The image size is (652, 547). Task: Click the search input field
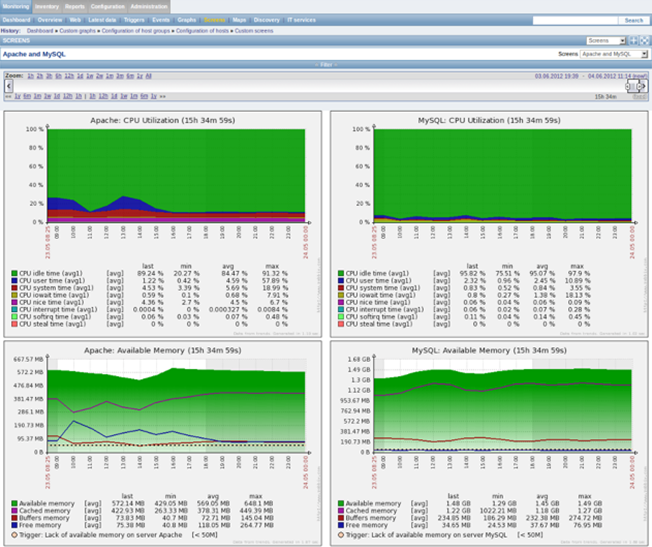click(x=575, y=20)
